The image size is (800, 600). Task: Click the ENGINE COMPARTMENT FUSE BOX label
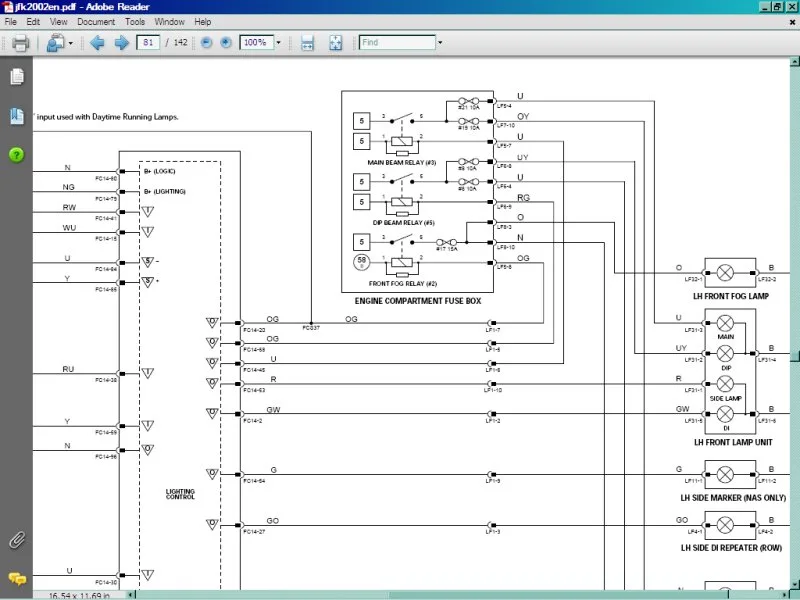point(418,301)
